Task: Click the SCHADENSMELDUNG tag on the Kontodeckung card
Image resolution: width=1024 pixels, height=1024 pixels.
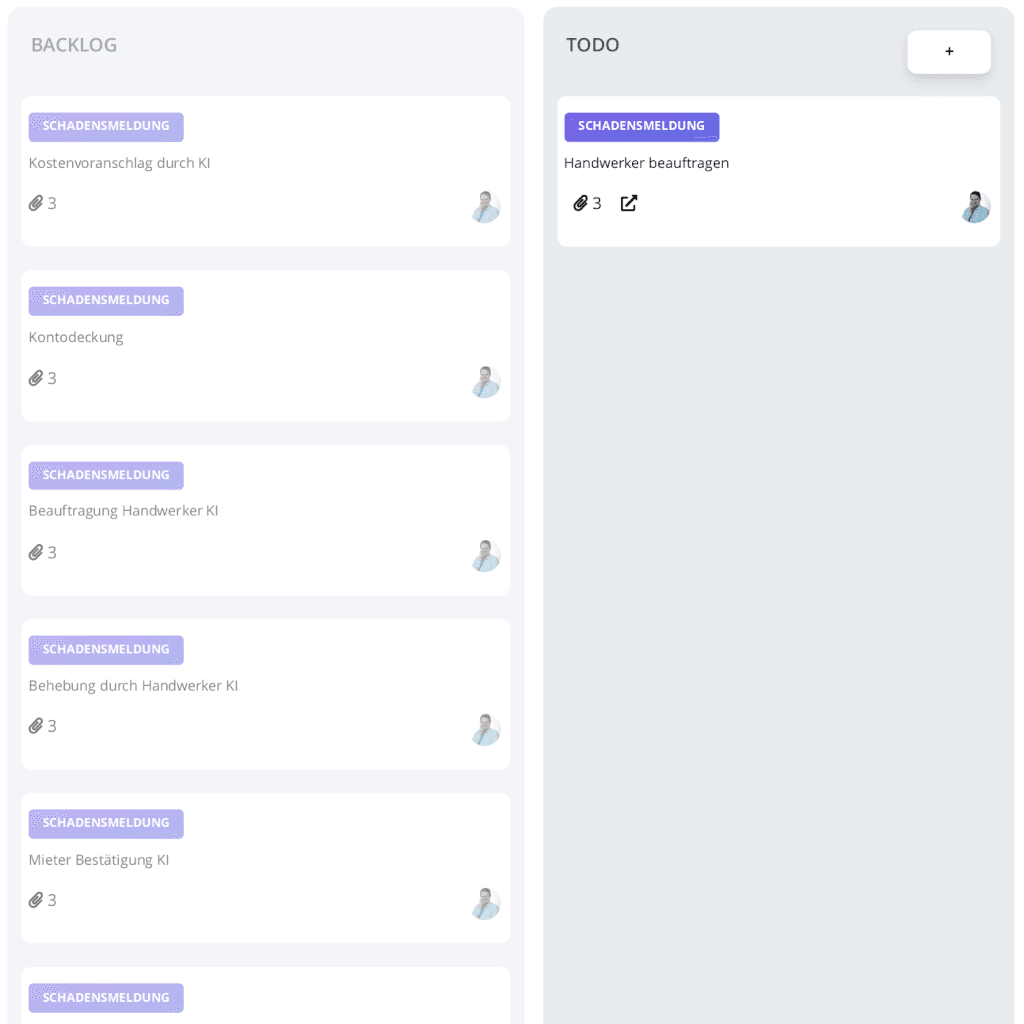Action: tap(106, 301)
